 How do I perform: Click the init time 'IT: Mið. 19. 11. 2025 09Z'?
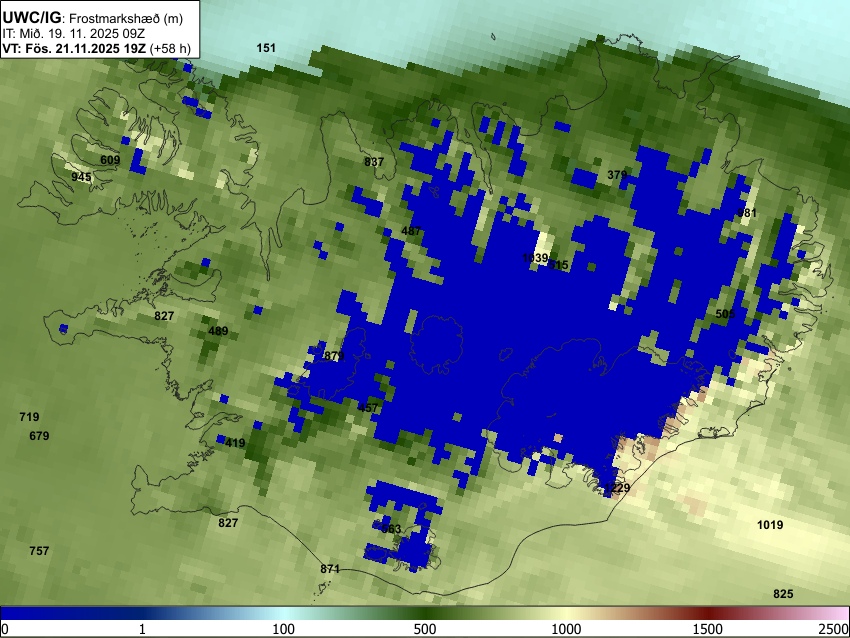tap(73, 34)
